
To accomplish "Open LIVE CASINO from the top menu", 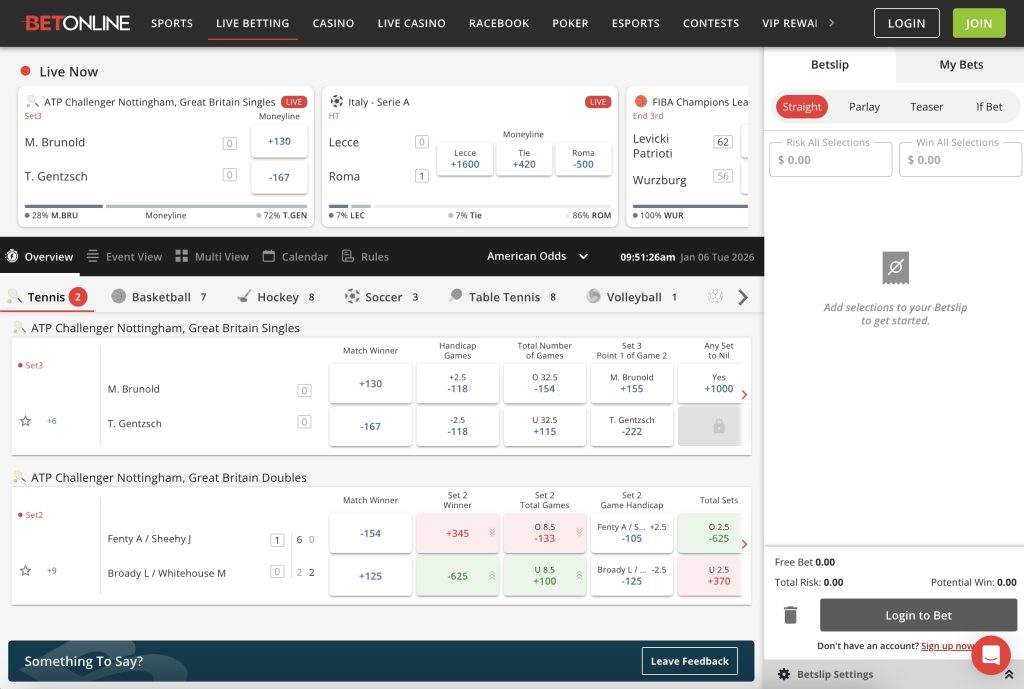I will (x=411, y=23).
